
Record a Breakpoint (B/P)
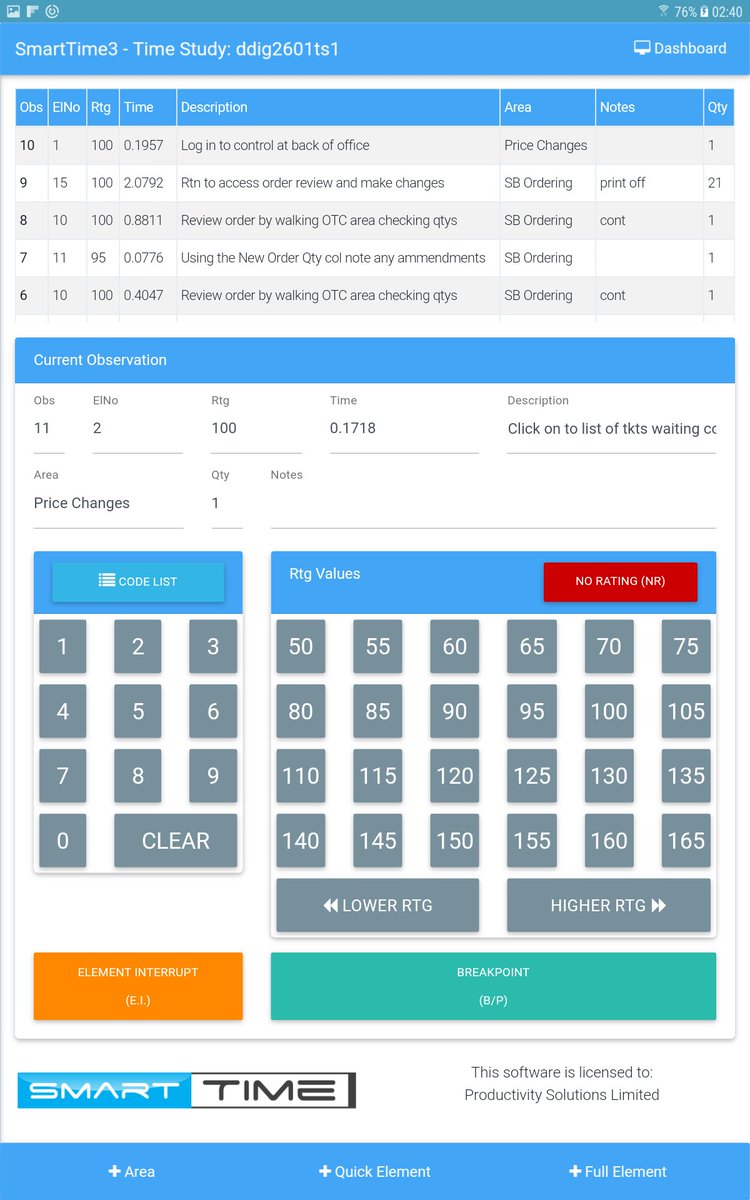493,986
